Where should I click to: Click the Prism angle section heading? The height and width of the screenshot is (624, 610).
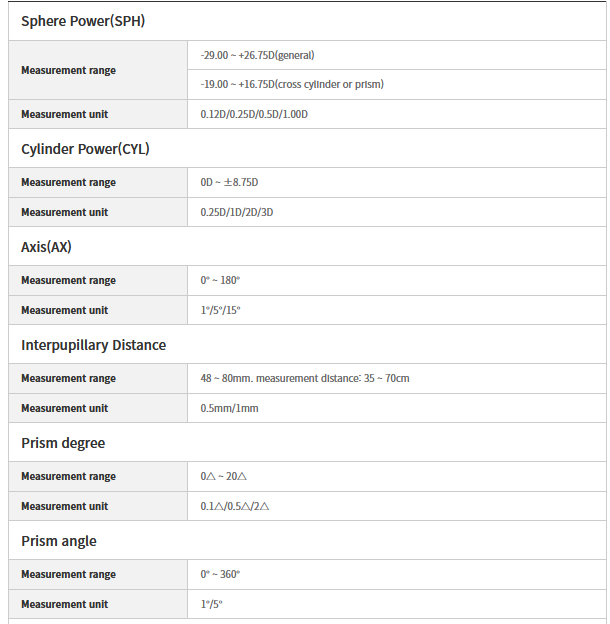[x=59, y=541]
